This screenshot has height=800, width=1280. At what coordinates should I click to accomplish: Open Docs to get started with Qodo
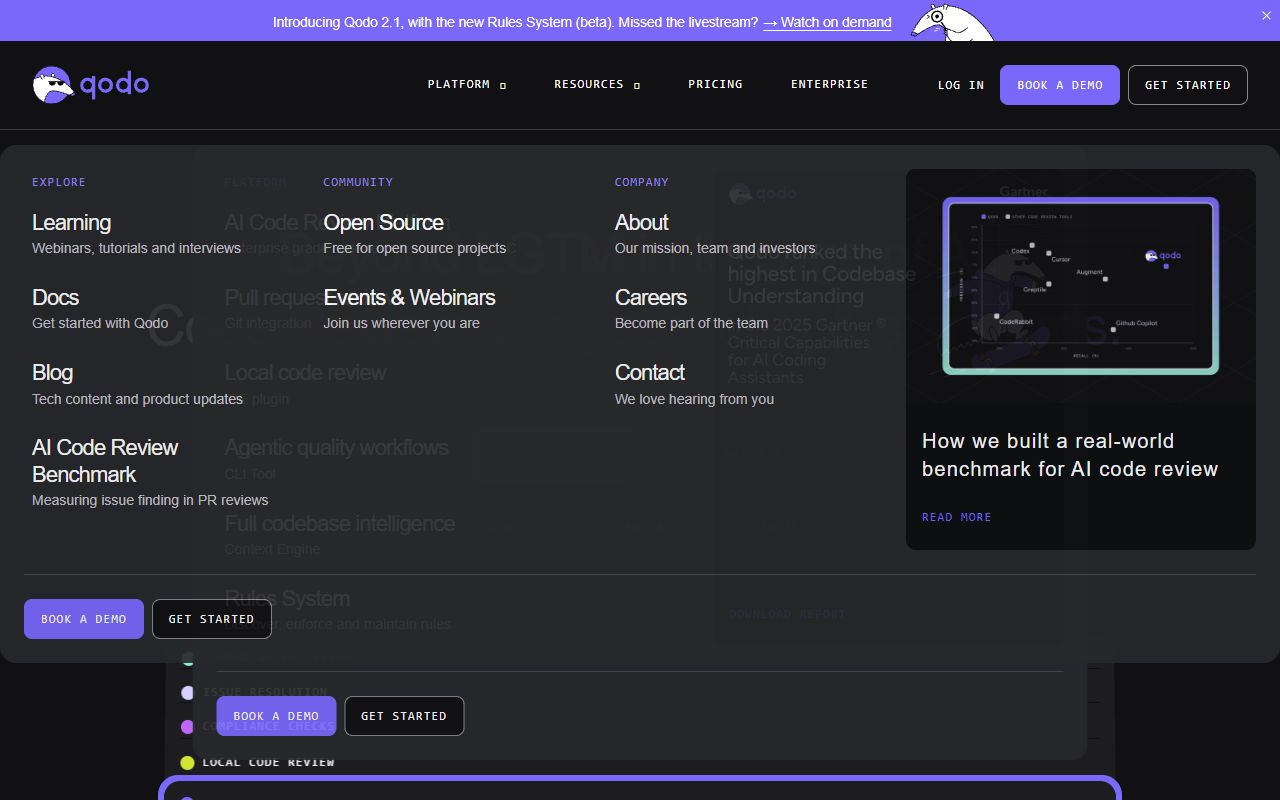55,297
